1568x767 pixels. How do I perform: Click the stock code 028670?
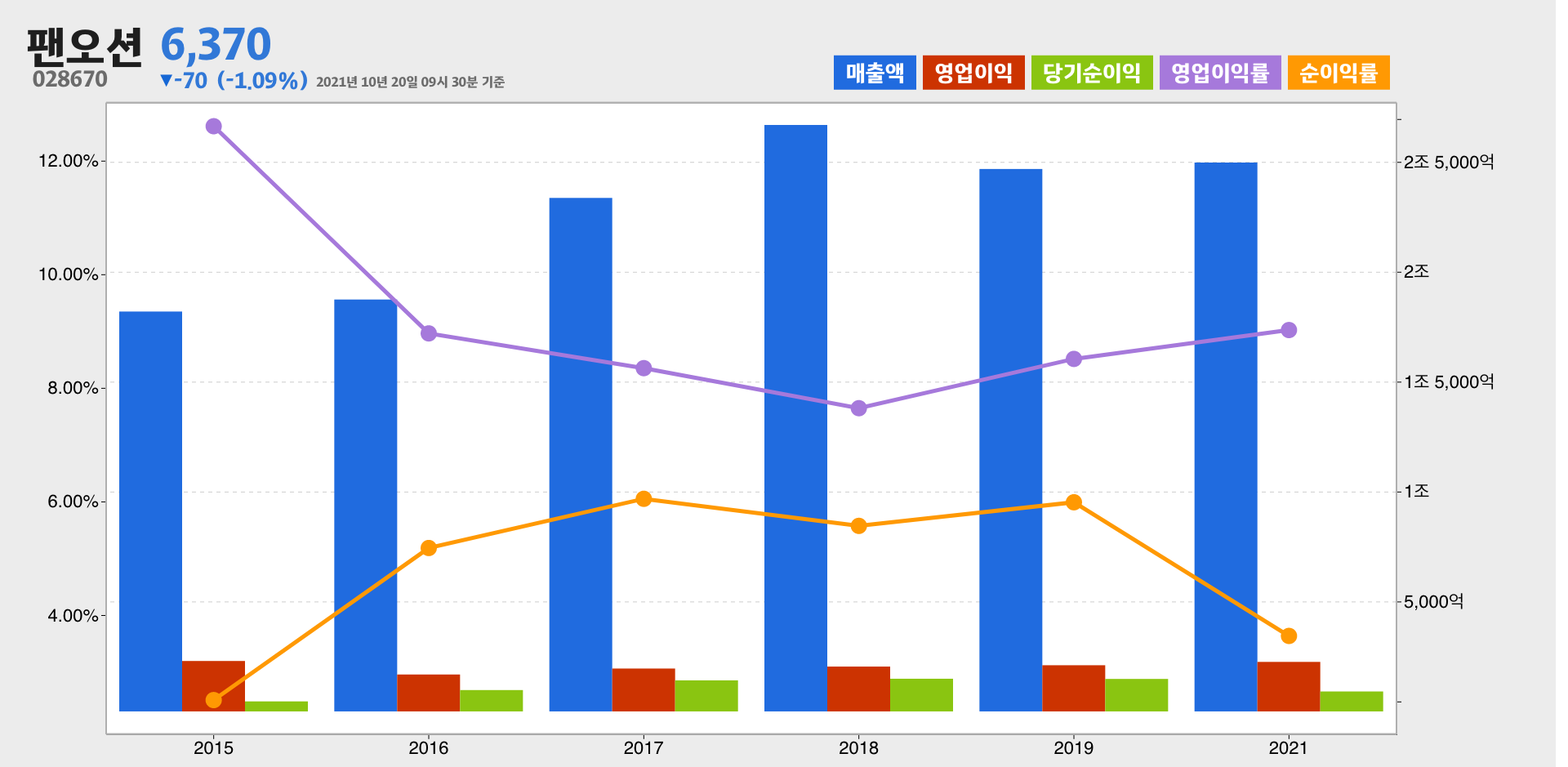pos(70,79)
